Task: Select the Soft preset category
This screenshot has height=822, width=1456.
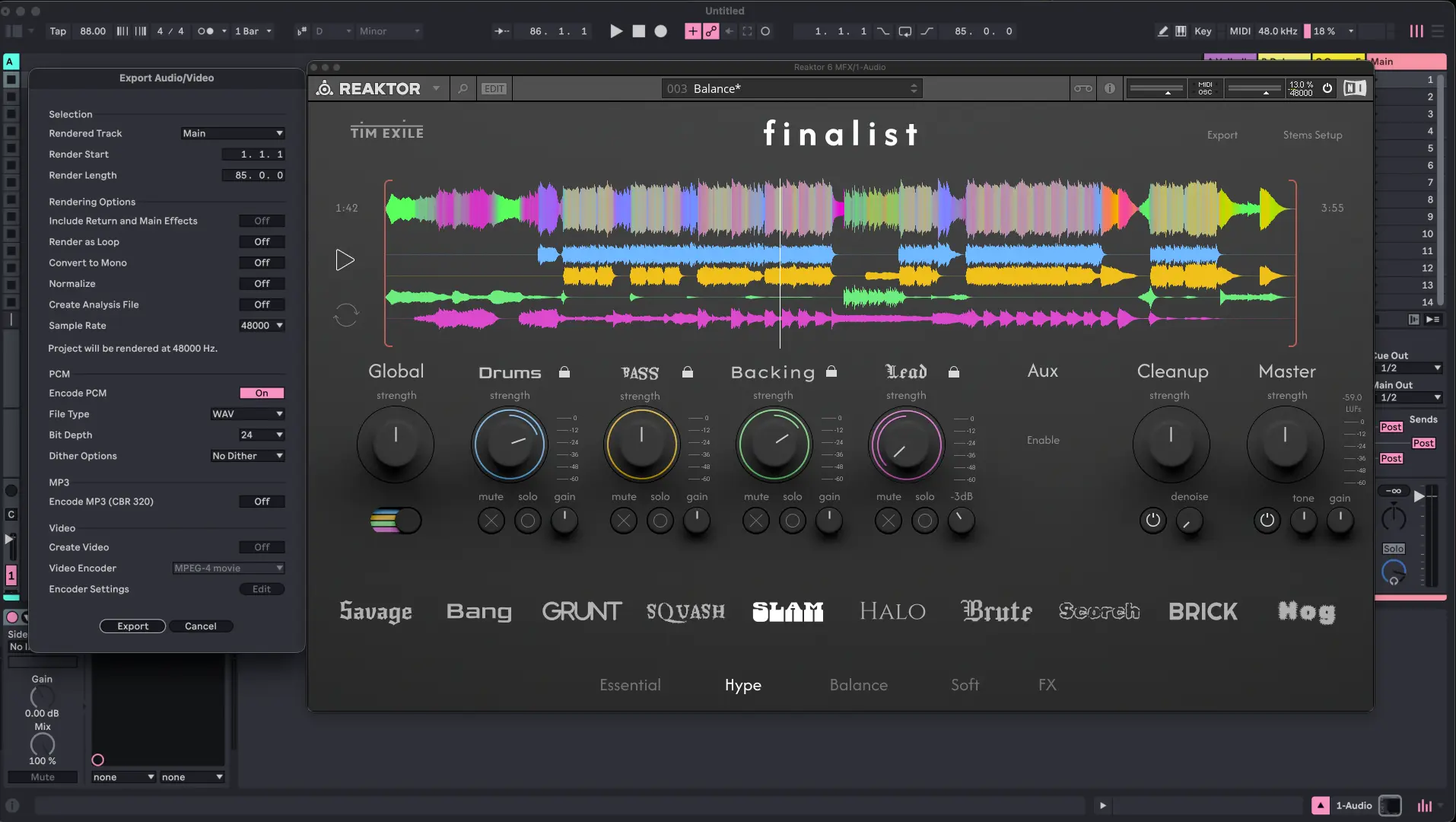Action: pyautogui.click(x=965, y=685)
